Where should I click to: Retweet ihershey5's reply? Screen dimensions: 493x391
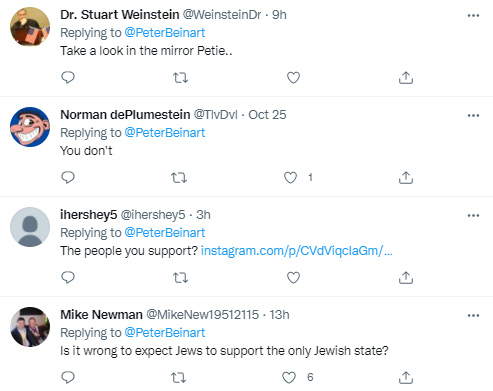(180, 278)
